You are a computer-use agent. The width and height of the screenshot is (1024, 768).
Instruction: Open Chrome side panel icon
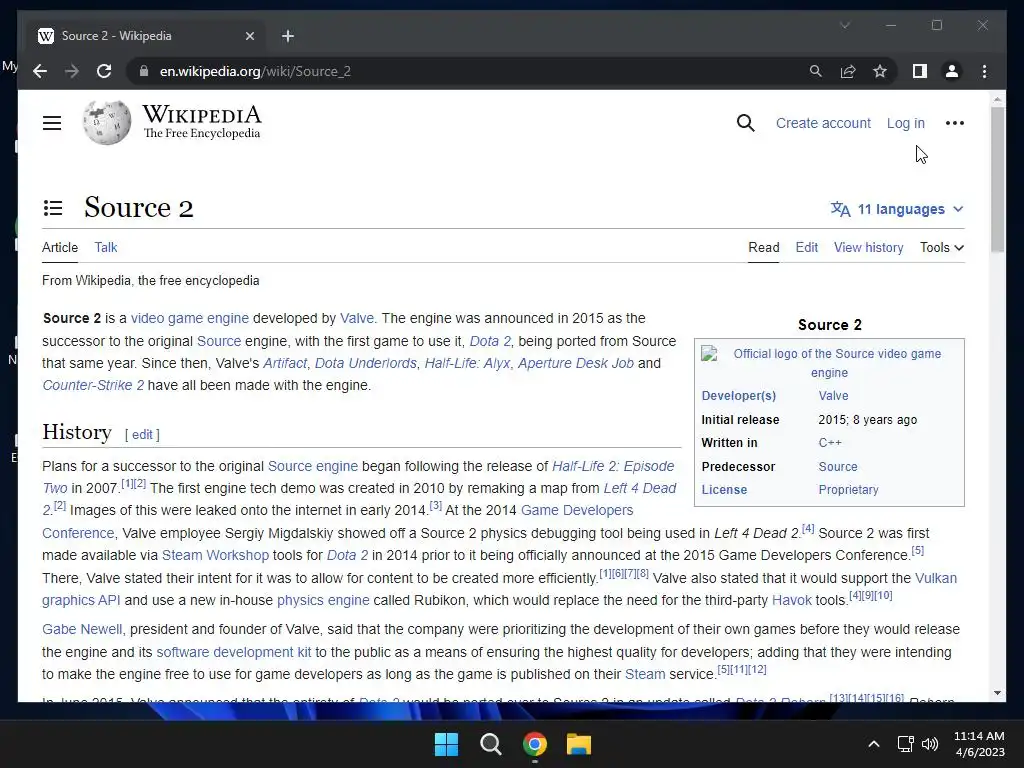pyautogui.click(x=920, y=71)
